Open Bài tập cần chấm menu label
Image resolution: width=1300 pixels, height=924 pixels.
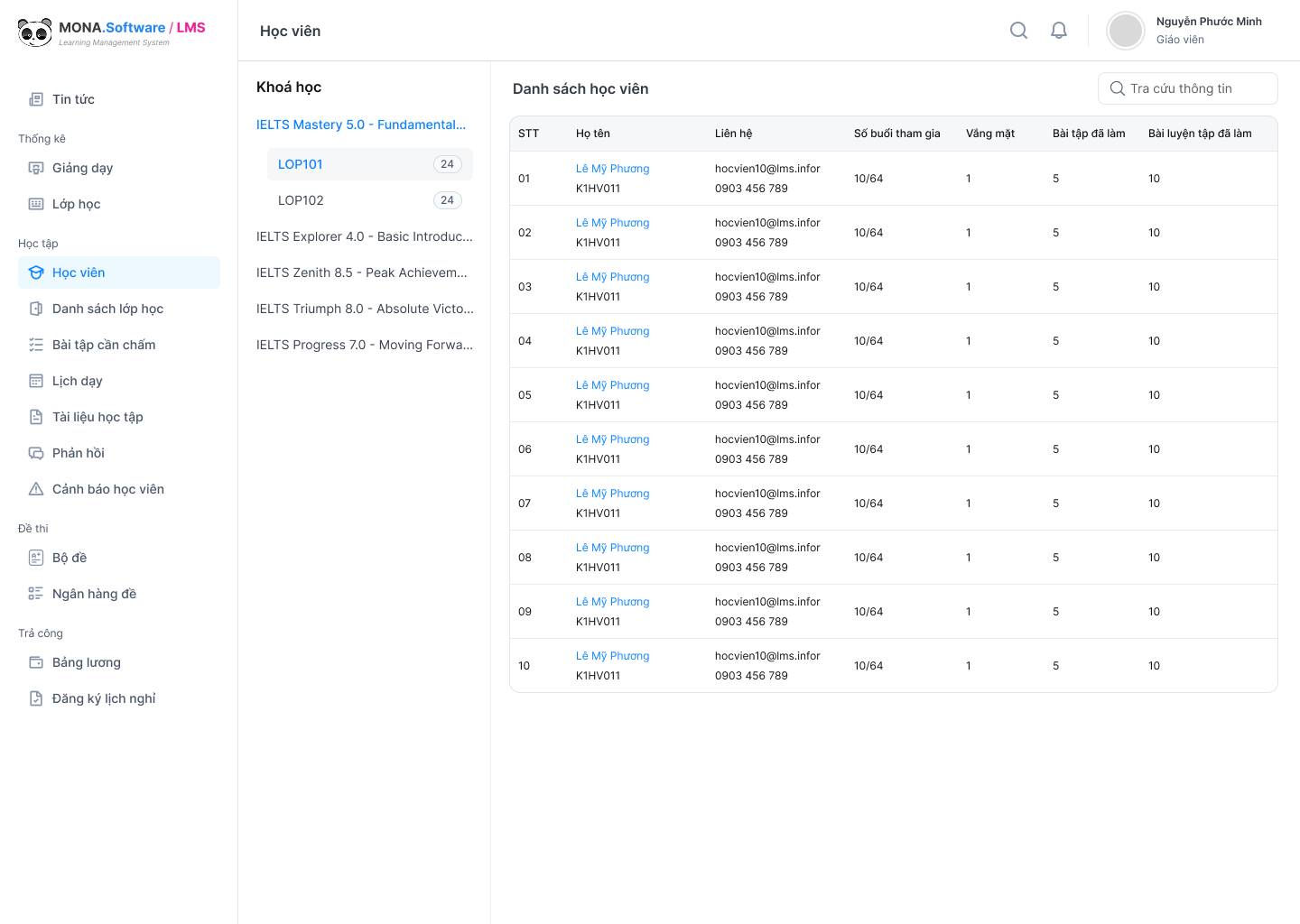point(104,345)
